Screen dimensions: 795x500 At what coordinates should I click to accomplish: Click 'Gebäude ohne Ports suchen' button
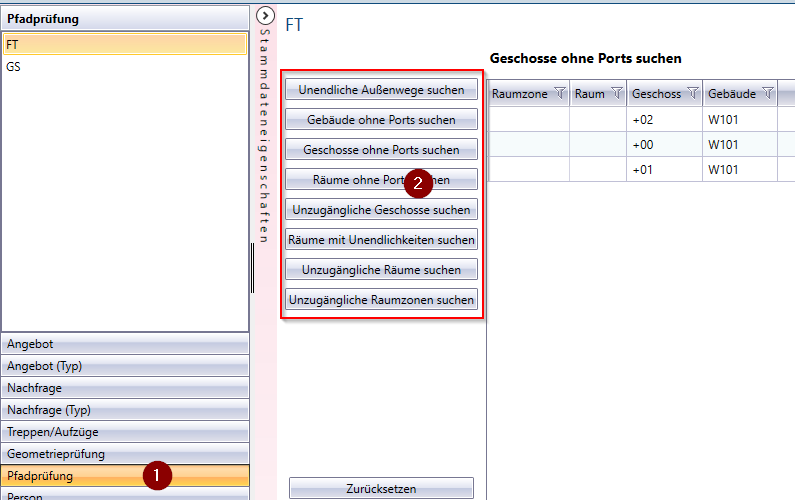click(381, 120)
